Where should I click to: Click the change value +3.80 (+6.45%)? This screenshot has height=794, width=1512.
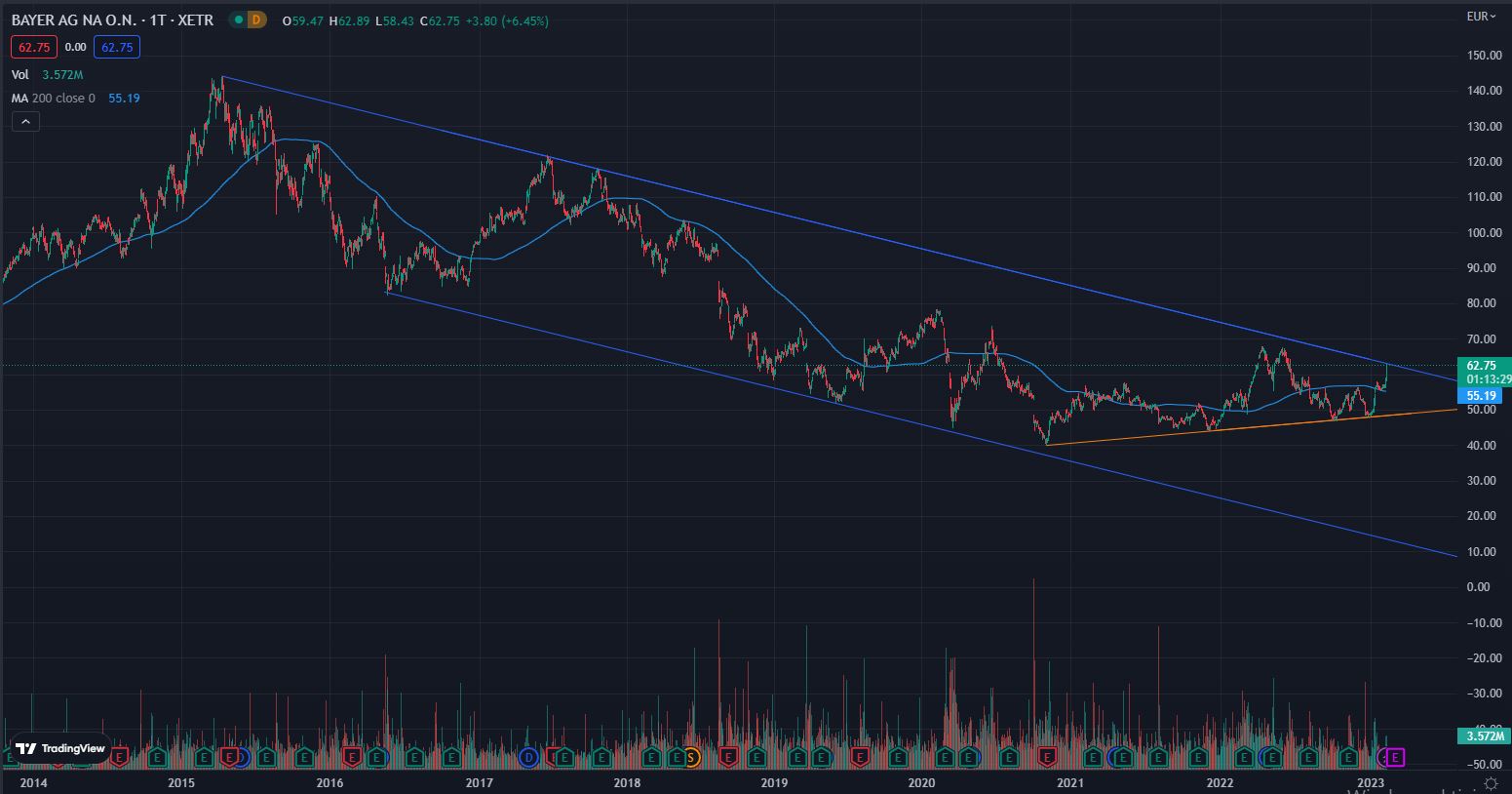(507, 20)
